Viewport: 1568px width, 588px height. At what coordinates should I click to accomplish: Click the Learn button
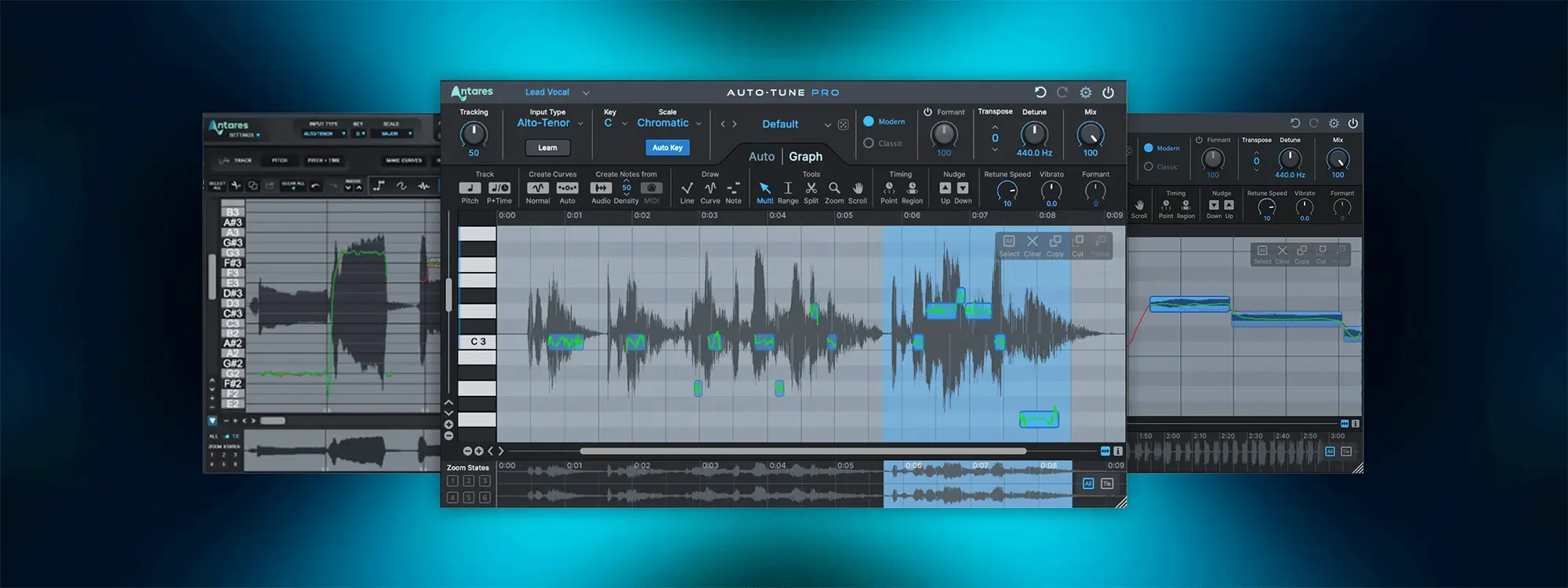click(x=547, y=147)
